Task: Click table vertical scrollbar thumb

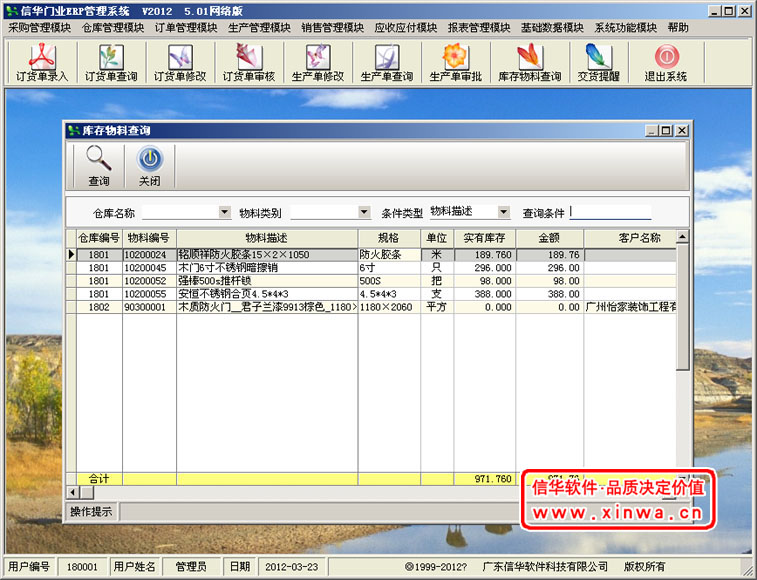Action: (682, 307)
